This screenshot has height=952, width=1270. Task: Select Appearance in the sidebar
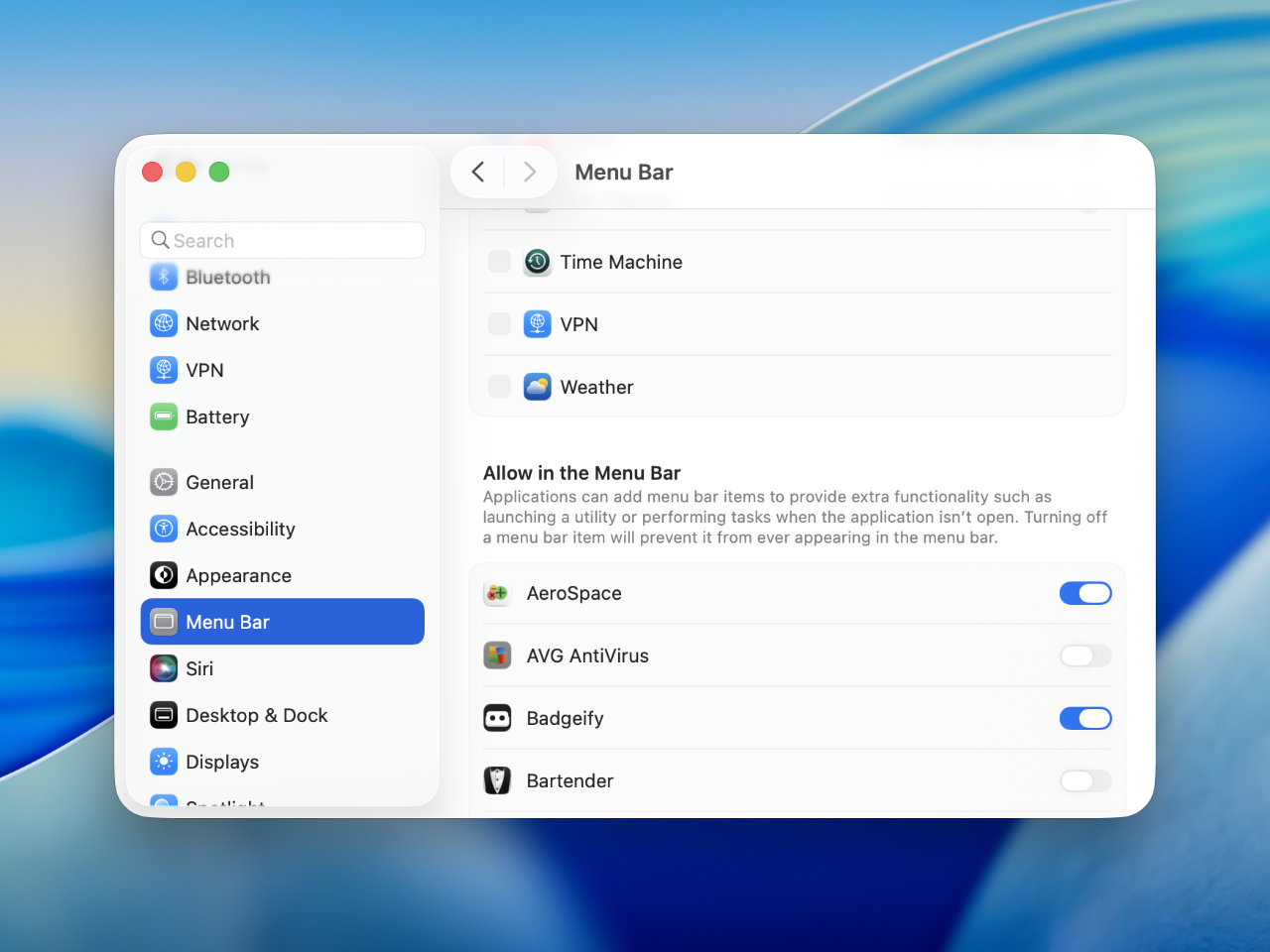click(238, 575)
